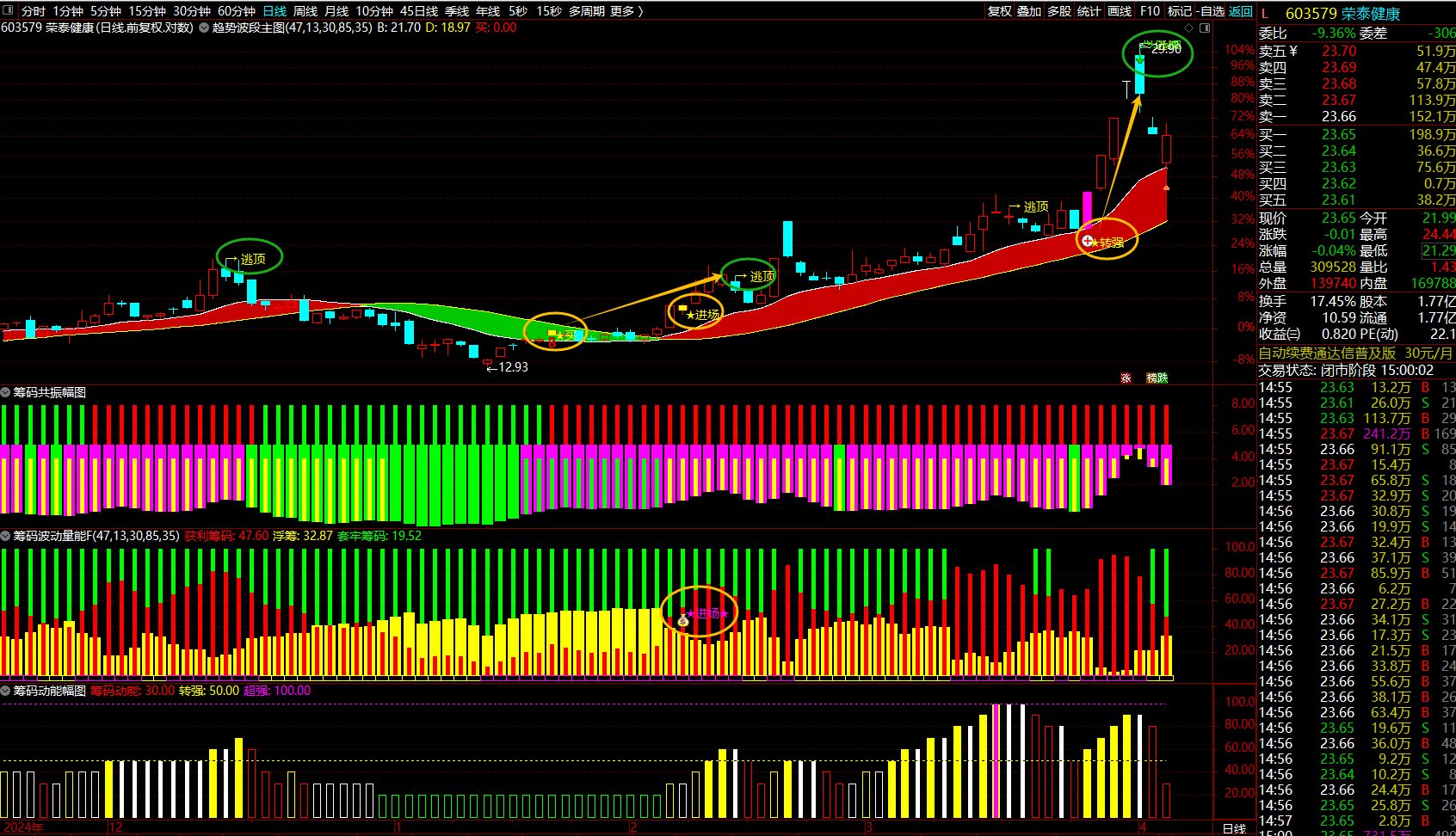The width and height of the screenshot is (1456, 836).
Task: Switch to the 周线 weekly tab
Action: [x=305, y=11]
